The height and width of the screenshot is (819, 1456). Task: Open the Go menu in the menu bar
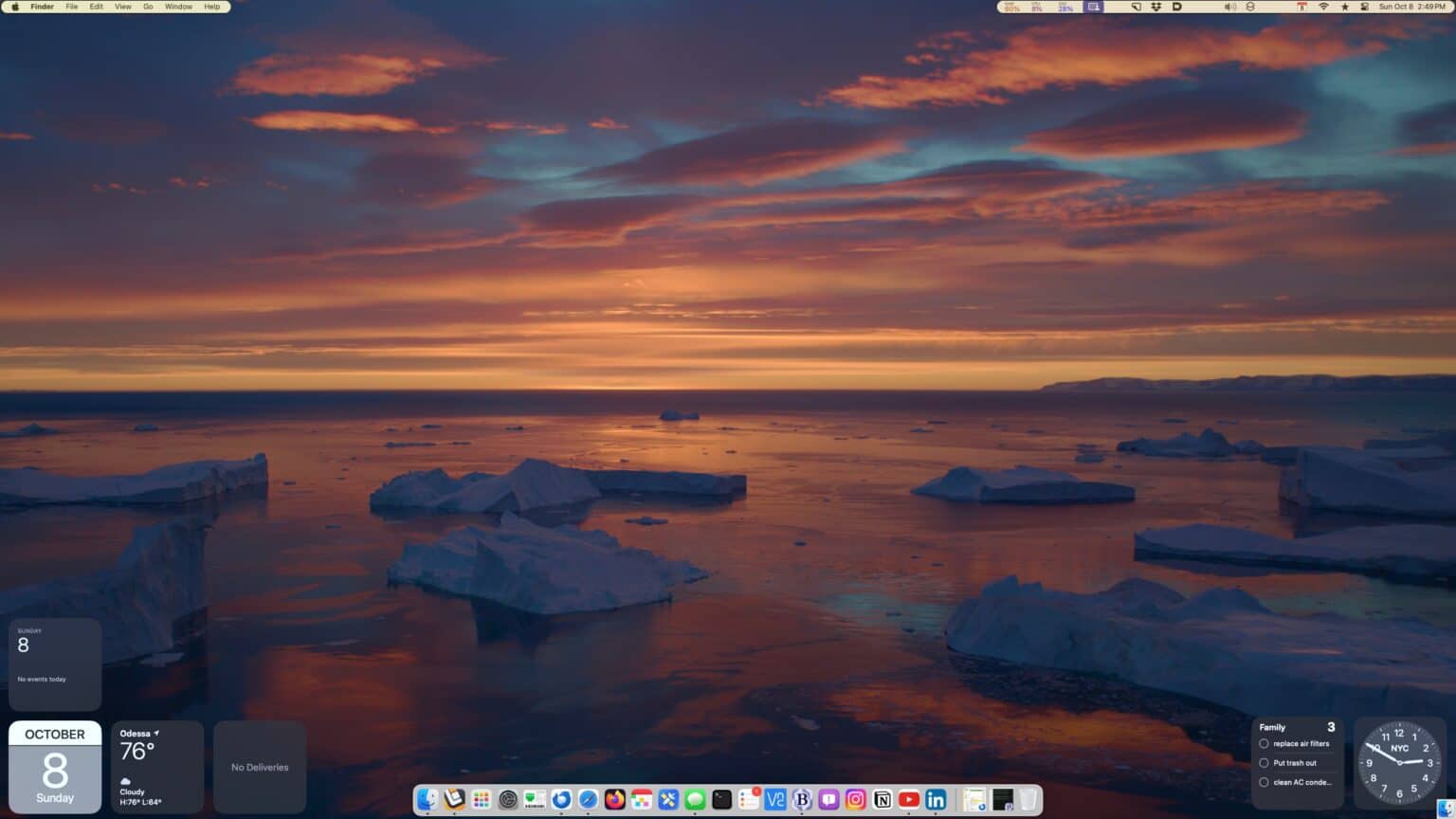point(148,7)
